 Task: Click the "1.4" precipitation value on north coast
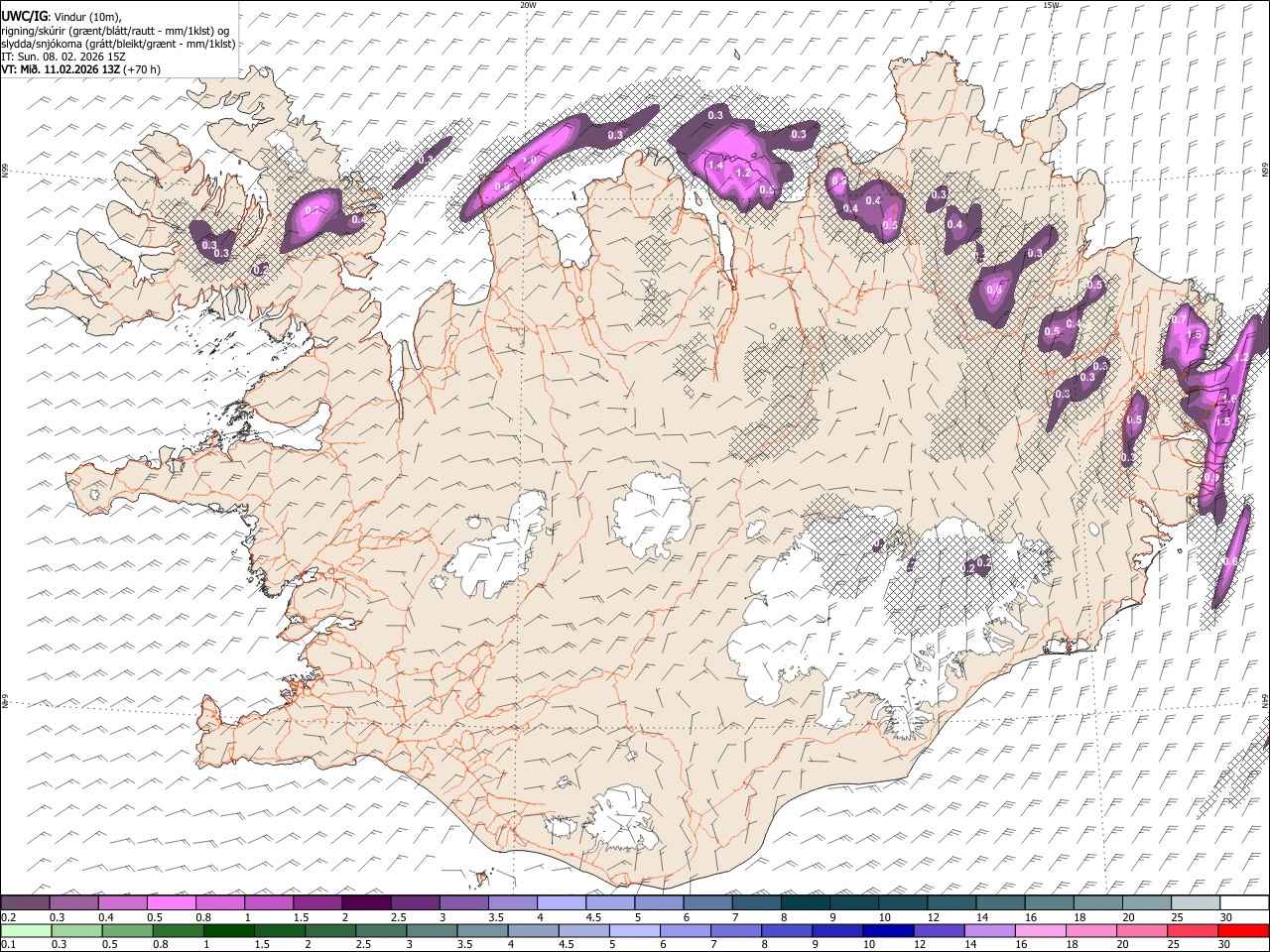(x=715, y=166)
